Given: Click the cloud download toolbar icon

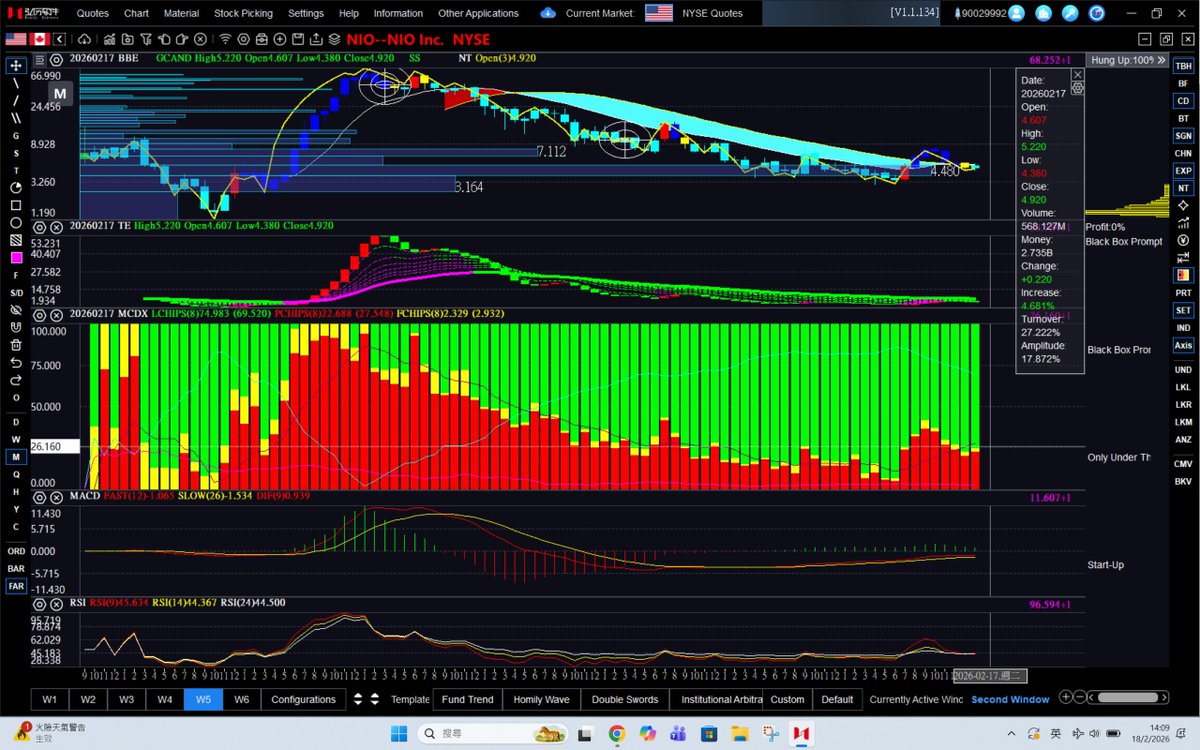Looking at the screenshot, I should click(84, 39).
